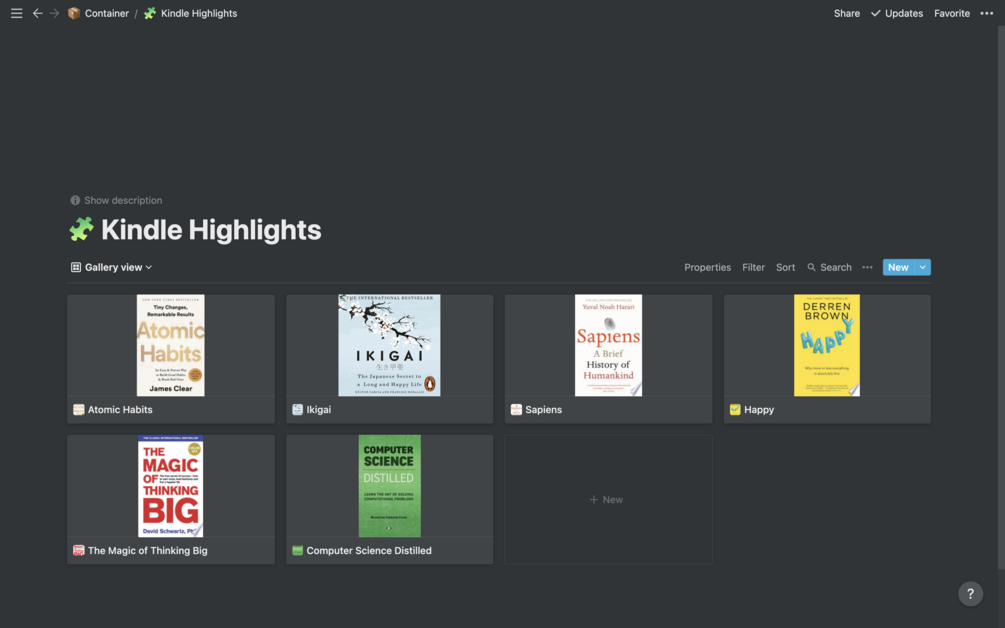
Task: Go forward with the right arrow
Action: point(54,13)
